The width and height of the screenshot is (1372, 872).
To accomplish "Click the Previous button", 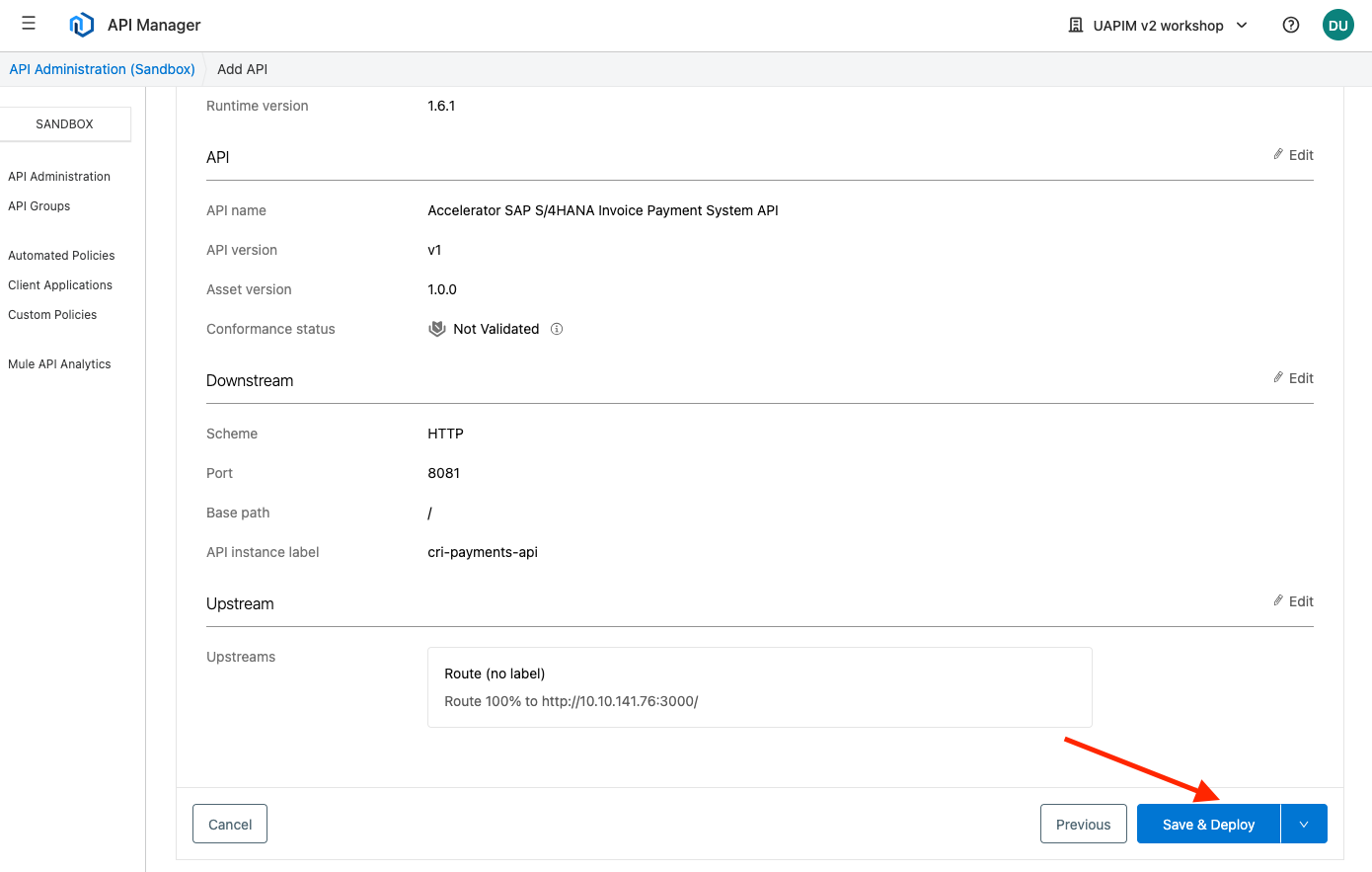I will tap(1084, 825).
